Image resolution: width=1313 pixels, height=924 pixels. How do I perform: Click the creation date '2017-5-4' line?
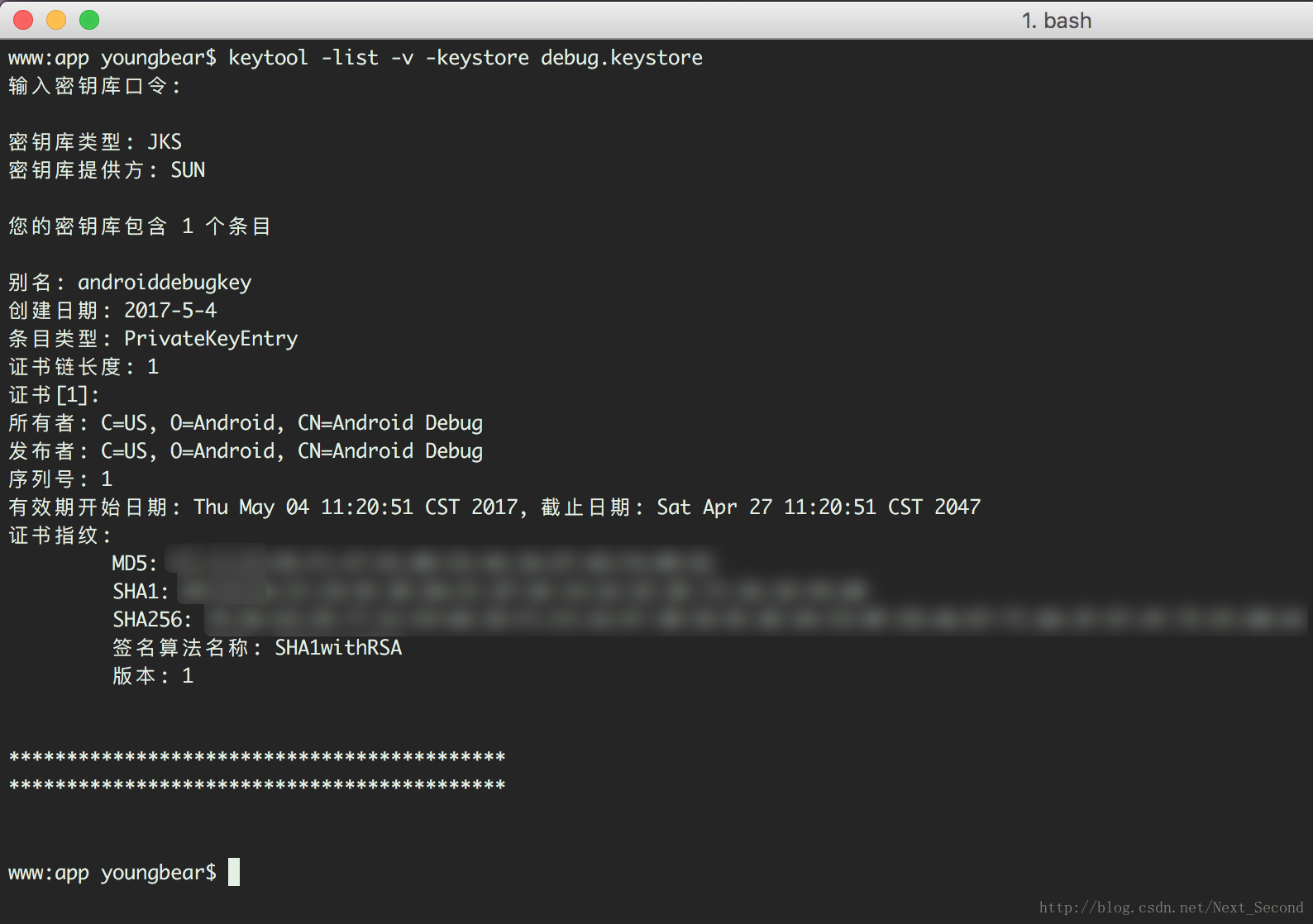(112, 311)
